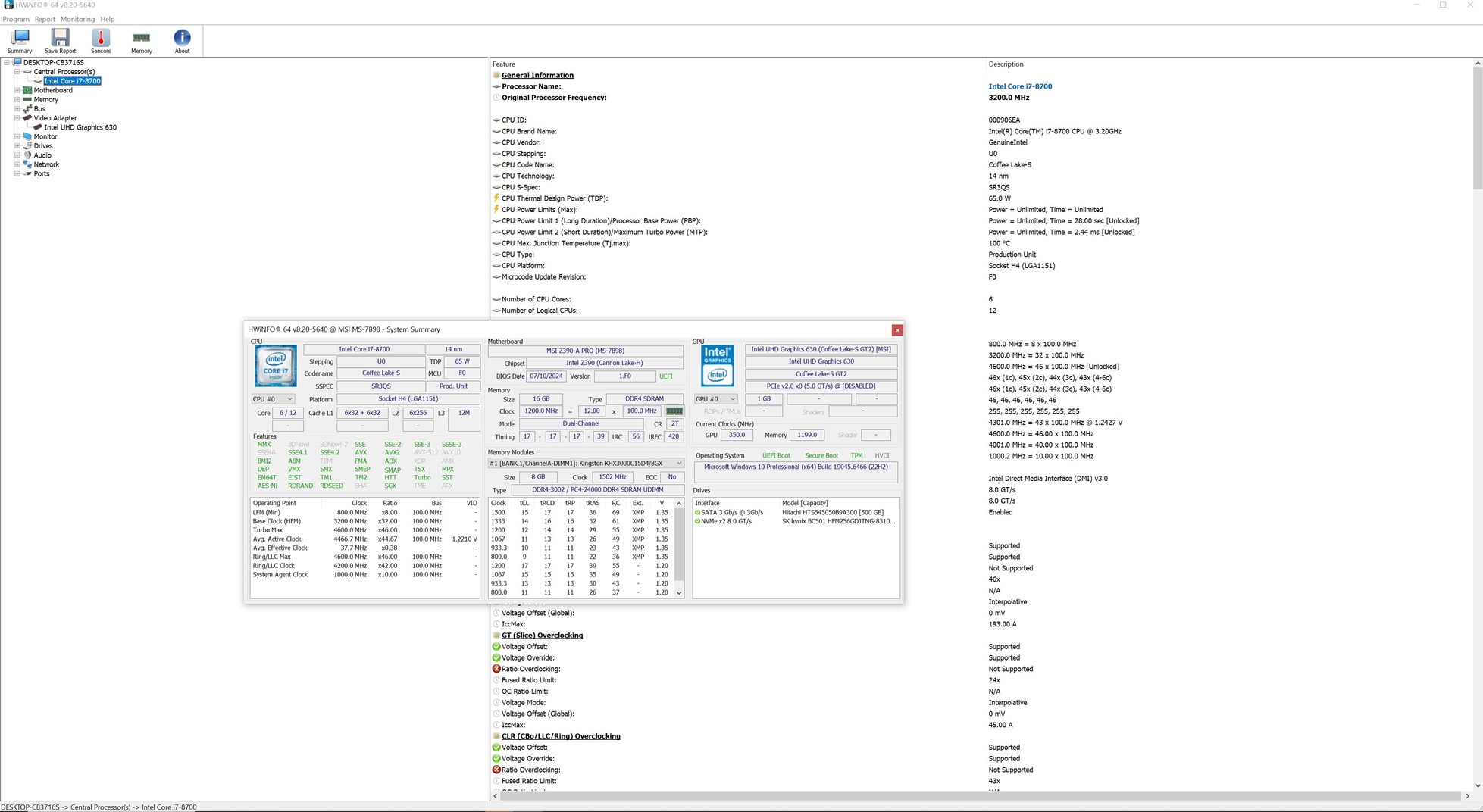Click the Network icon in the tree
Image resolution: width=1483 pixels, height=812 pixels.
[27, 164]
